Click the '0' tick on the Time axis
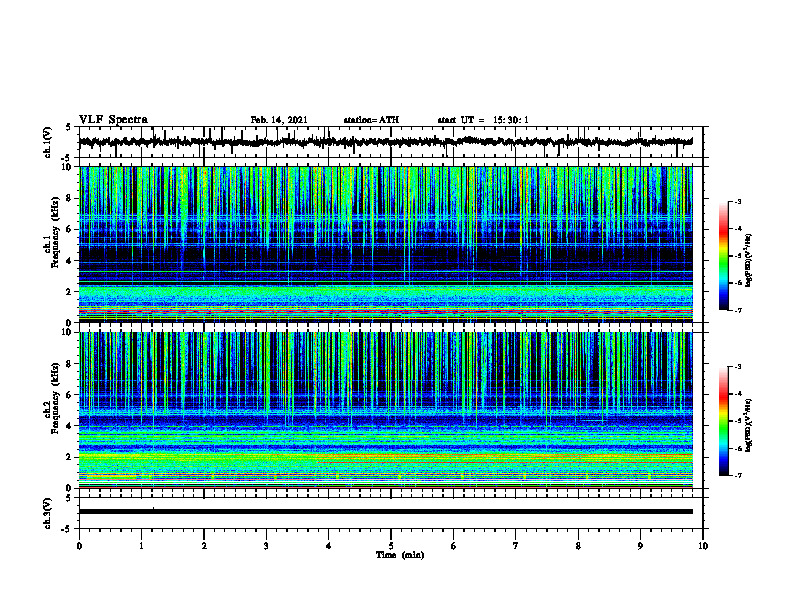This screenshot has height=612, width=792. pos(79,546)
